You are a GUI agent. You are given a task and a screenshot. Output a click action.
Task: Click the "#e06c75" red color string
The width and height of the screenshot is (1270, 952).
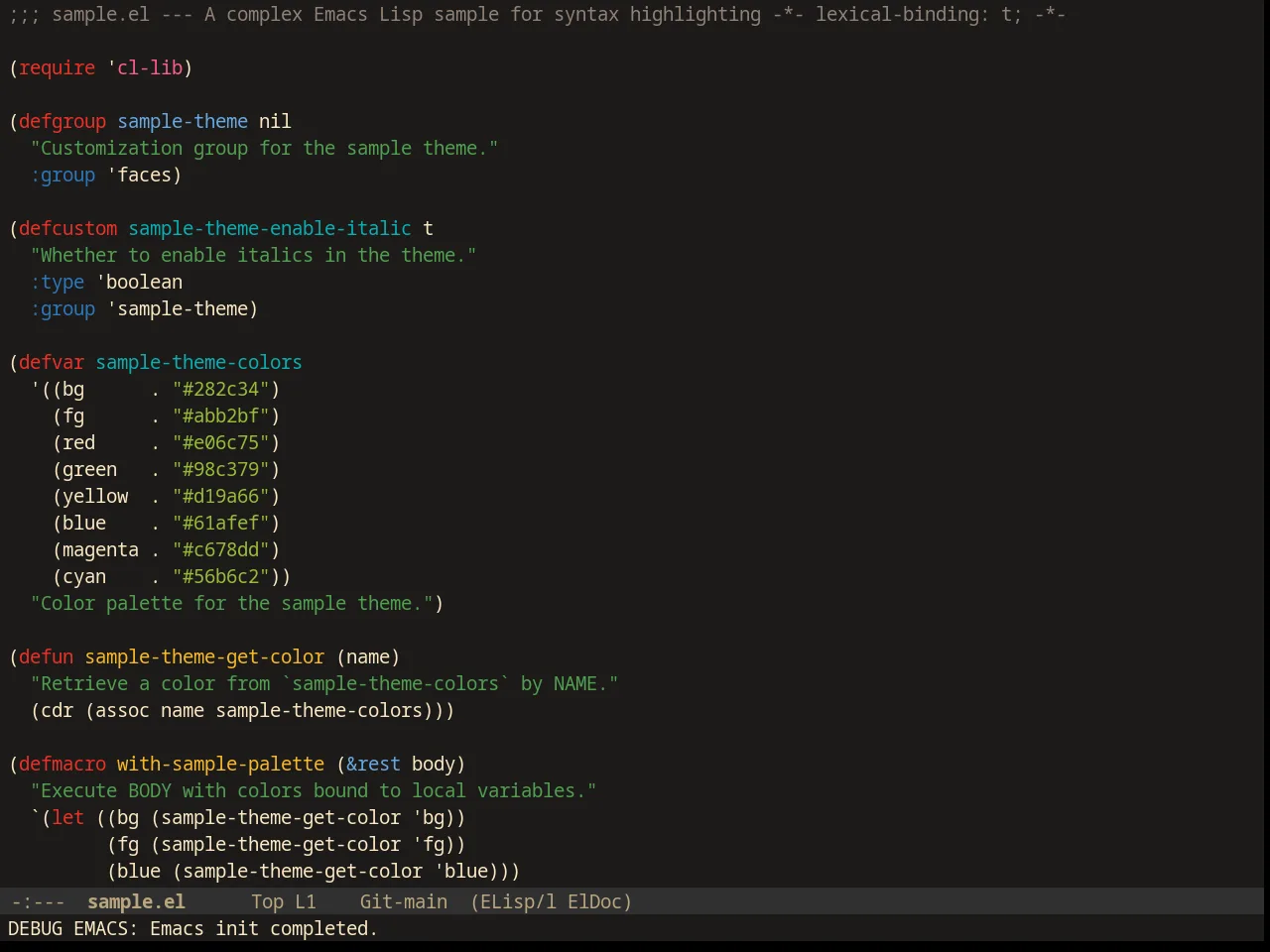(x=221, y=442)
